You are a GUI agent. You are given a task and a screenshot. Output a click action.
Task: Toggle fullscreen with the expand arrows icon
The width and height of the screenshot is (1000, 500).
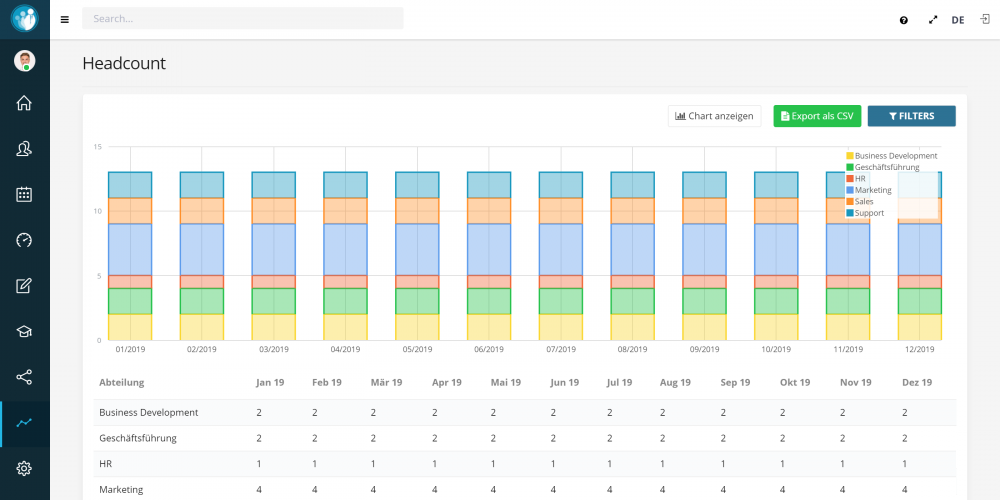point(933,20)
